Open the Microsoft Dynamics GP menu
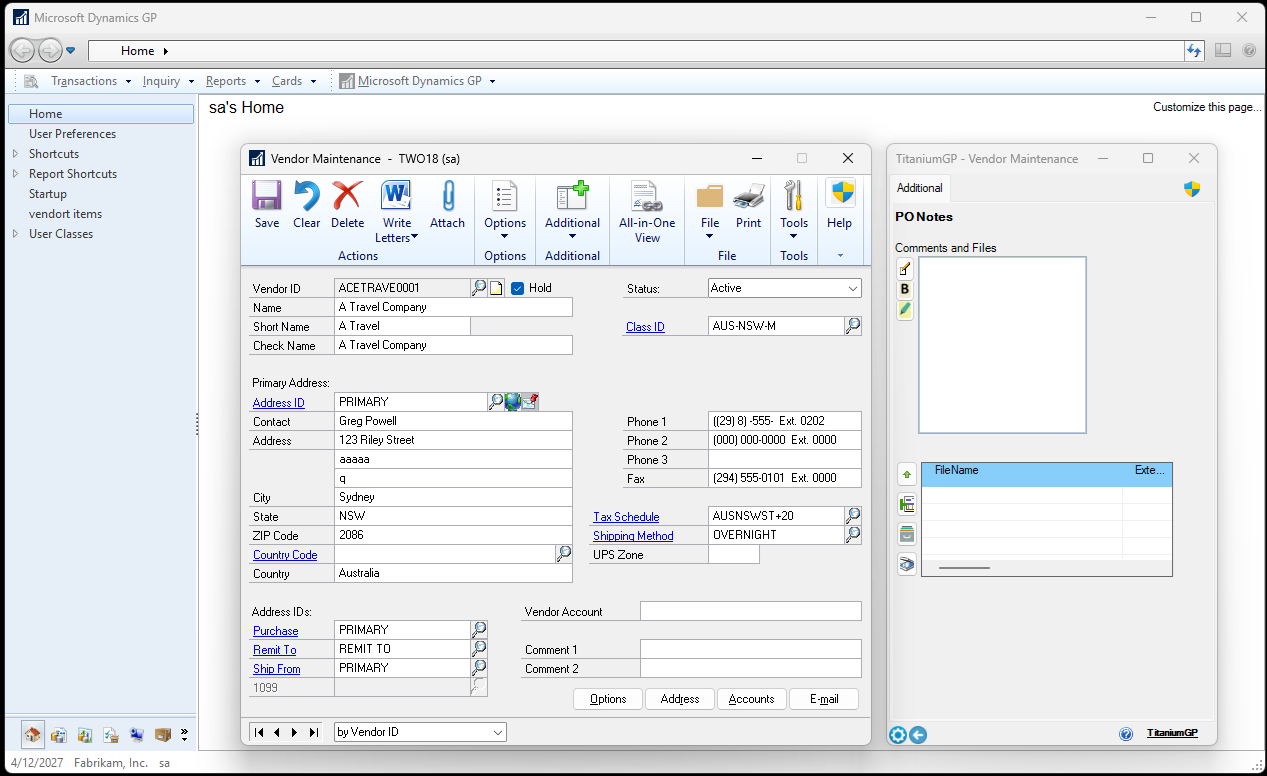 [x=418, y=81]
